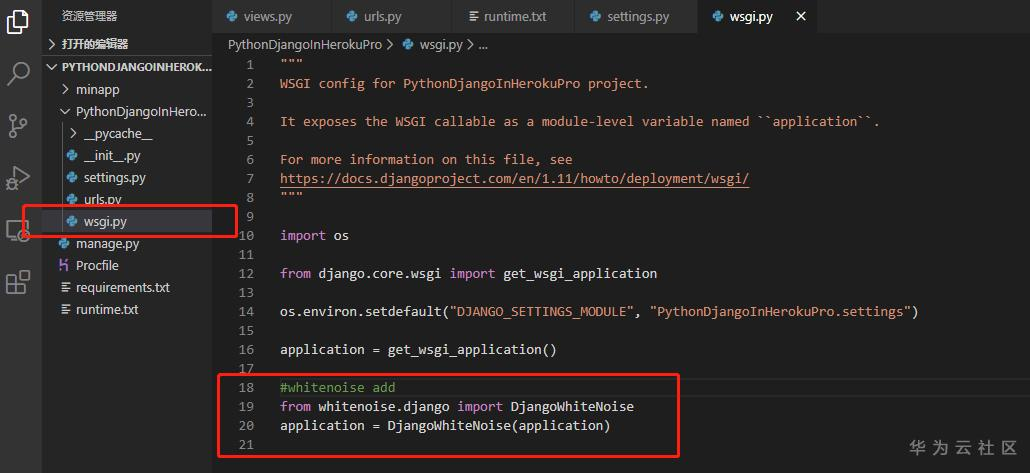
Task: Click the Procfile Heroku file icon
Action: pyautogui.click(x=68, y=266)
